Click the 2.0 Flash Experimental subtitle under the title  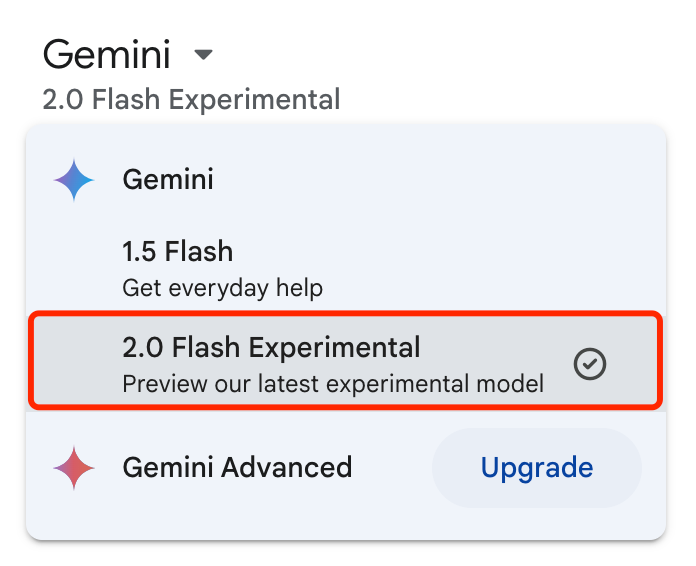coord(191,99)
